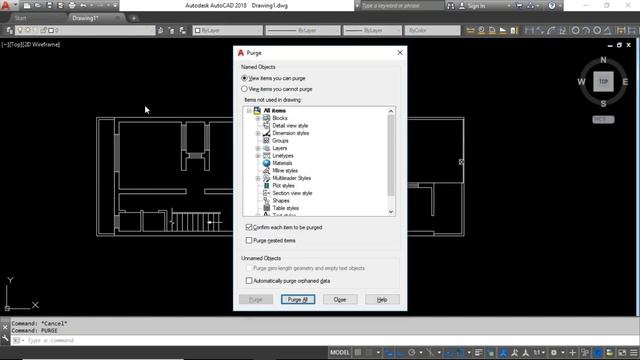The image size is (640, 360).
Task: Expand the Linetypes tree node
Action: (x=258, y=156)
